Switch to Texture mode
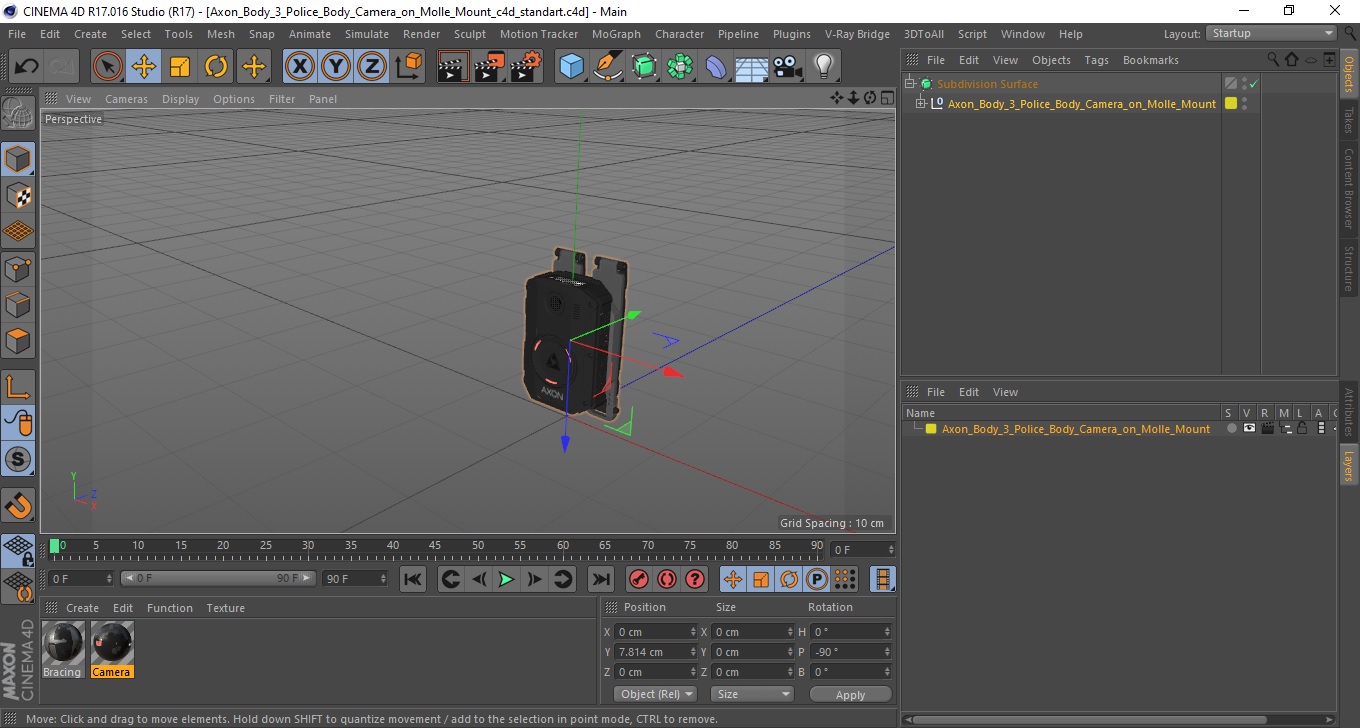 [x=18, y=195]
